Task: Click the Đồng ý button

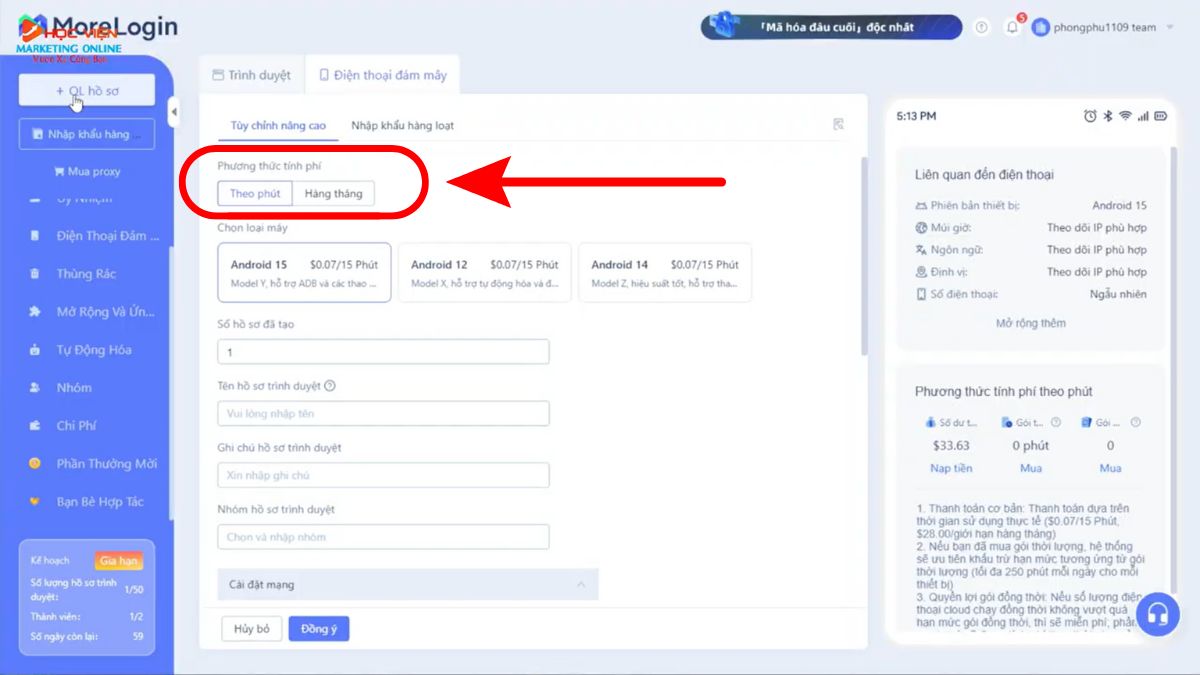Action: (x=318, y=629)
